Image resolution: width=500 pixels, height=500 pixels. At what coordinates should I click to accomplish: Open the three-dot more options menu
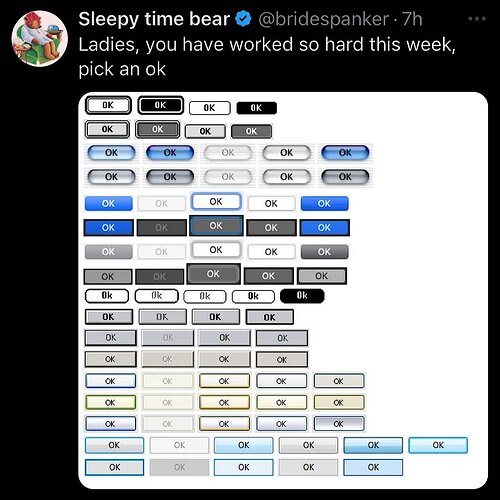click(x=477, y=19)
